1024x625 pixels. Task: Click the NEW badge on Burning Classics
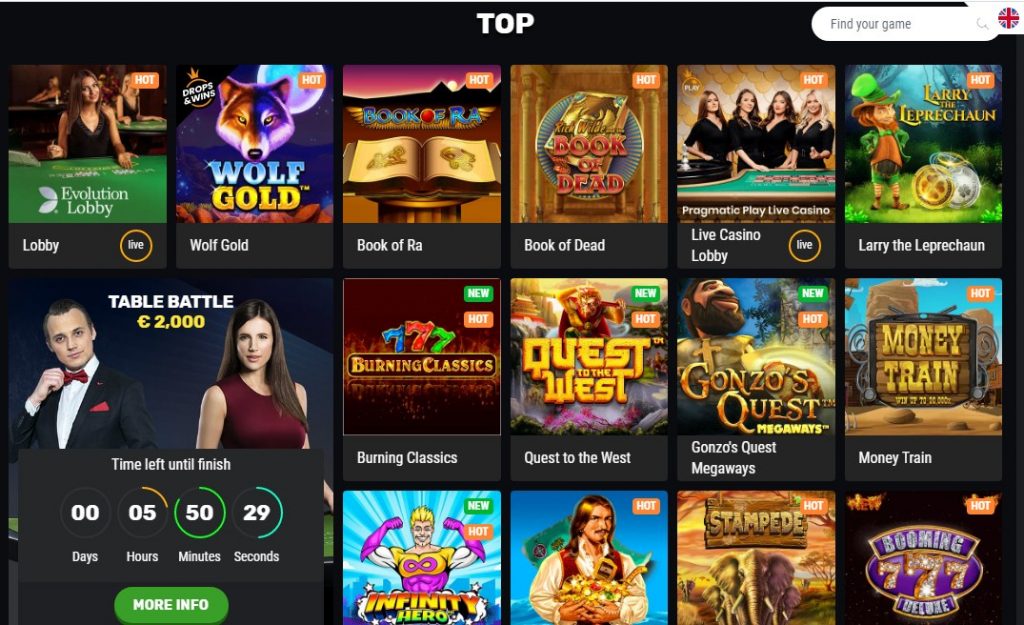coord(478,293)
